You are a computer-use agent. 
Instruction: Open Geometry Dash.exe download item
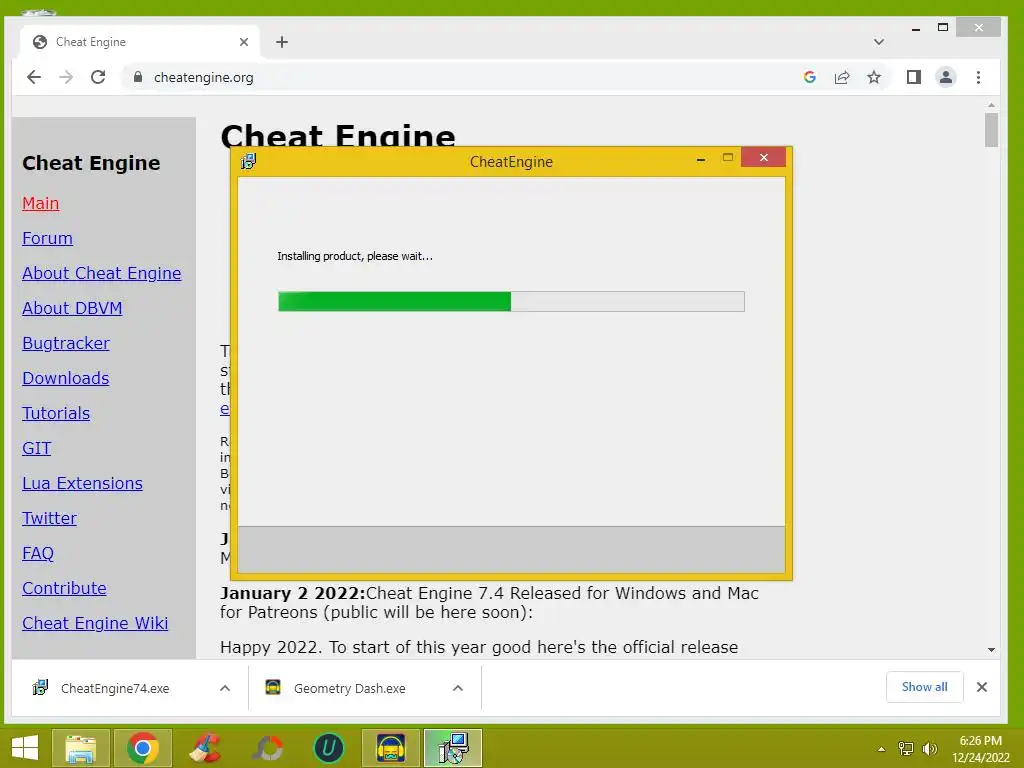pyautogui.click(x=349, y=688)
